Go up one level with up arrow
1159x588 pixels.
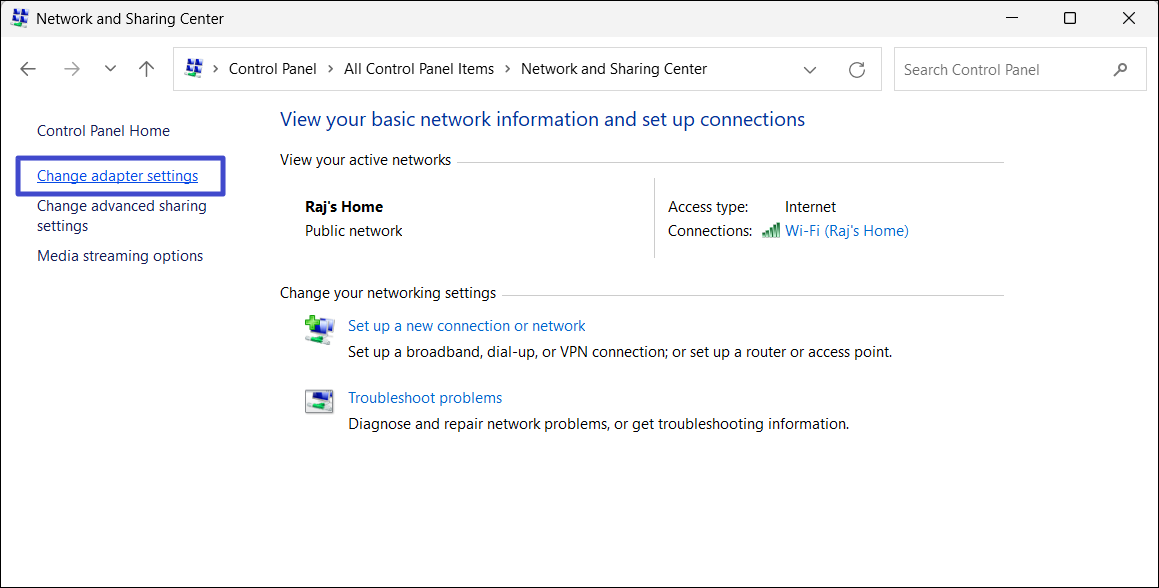[x=147, y=69]
